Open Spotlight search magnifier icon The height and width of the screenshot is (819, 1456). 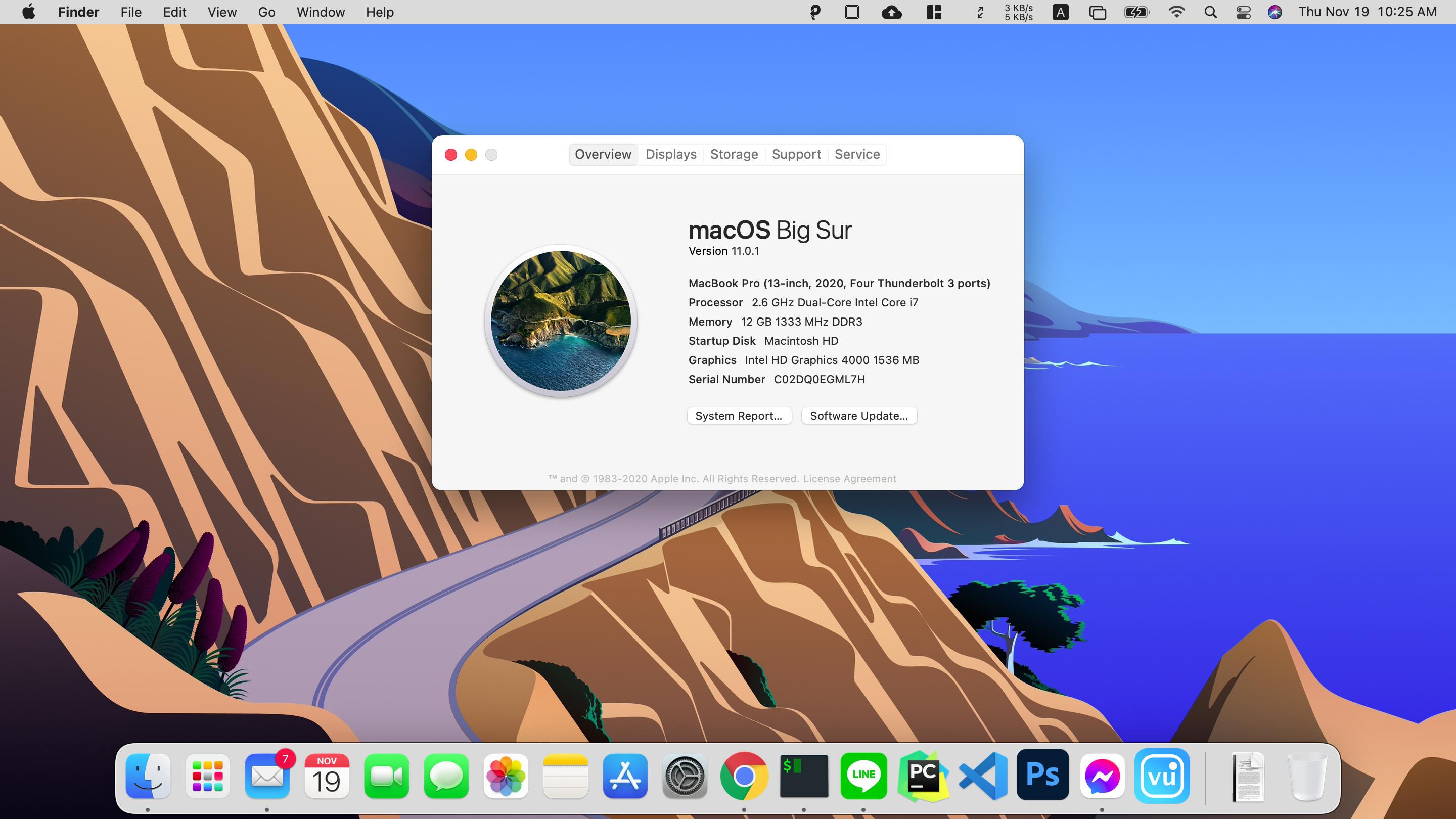[1210, 12]
